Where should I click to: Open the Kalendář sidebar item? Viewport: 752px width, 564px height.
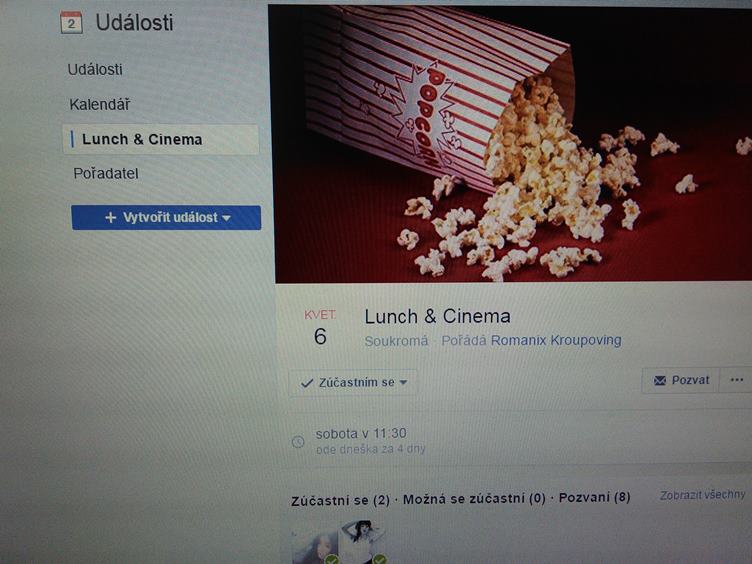coord(99,104)
